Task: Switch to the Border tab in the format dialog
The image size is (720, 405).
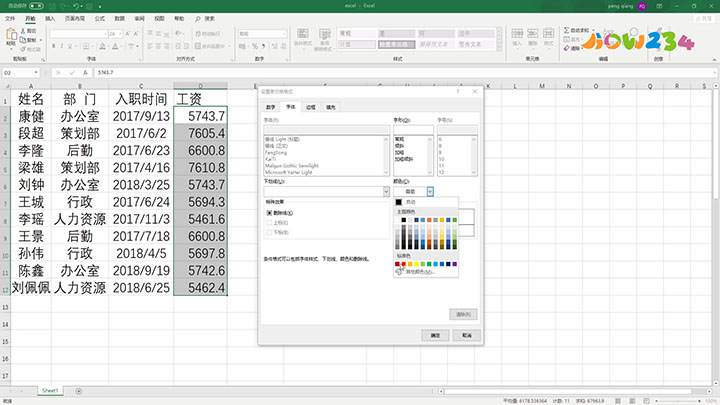Action: point(311,107)
